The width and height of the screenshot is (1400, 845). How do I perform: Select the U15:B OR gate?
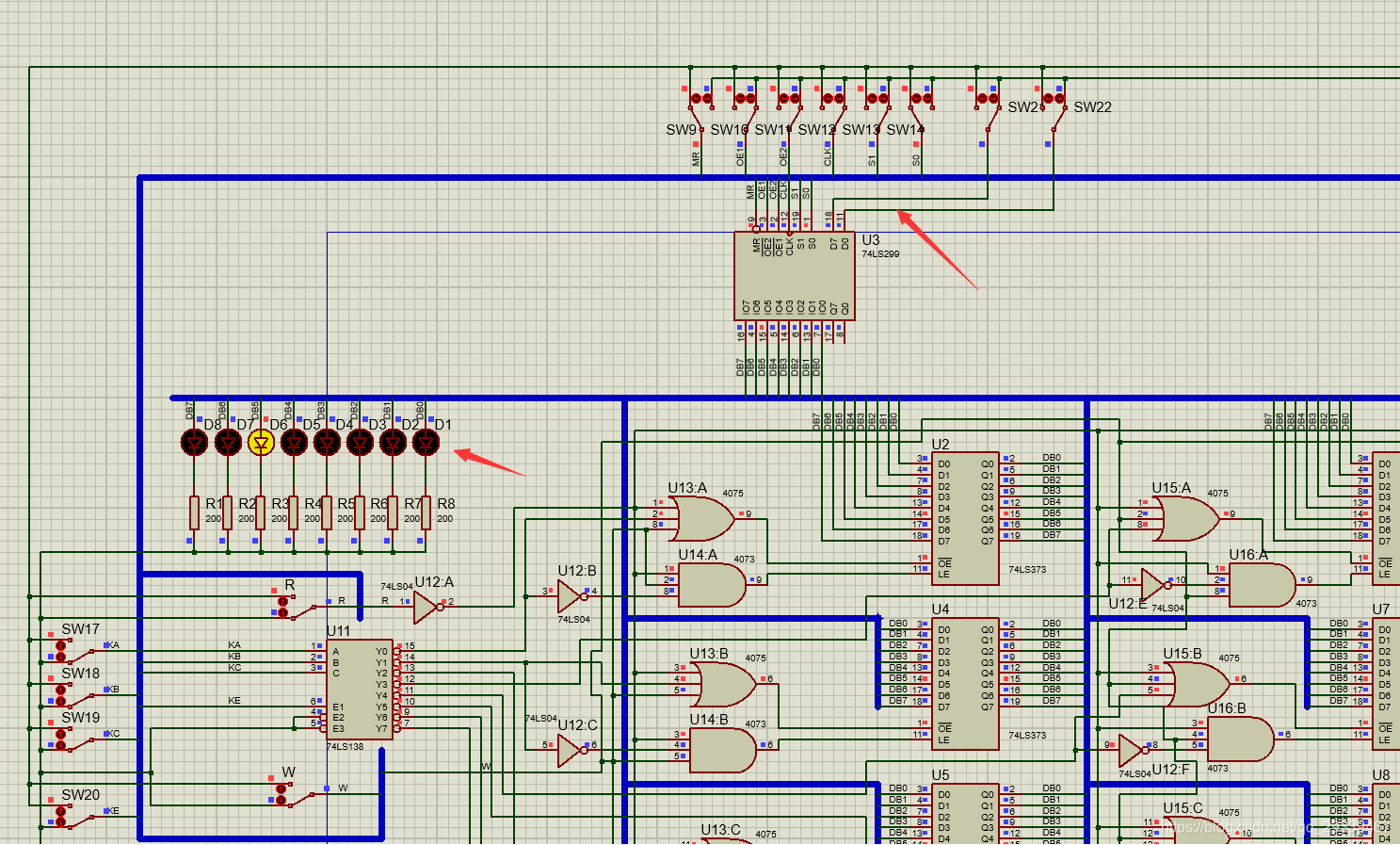click(x=1199, y=684)
